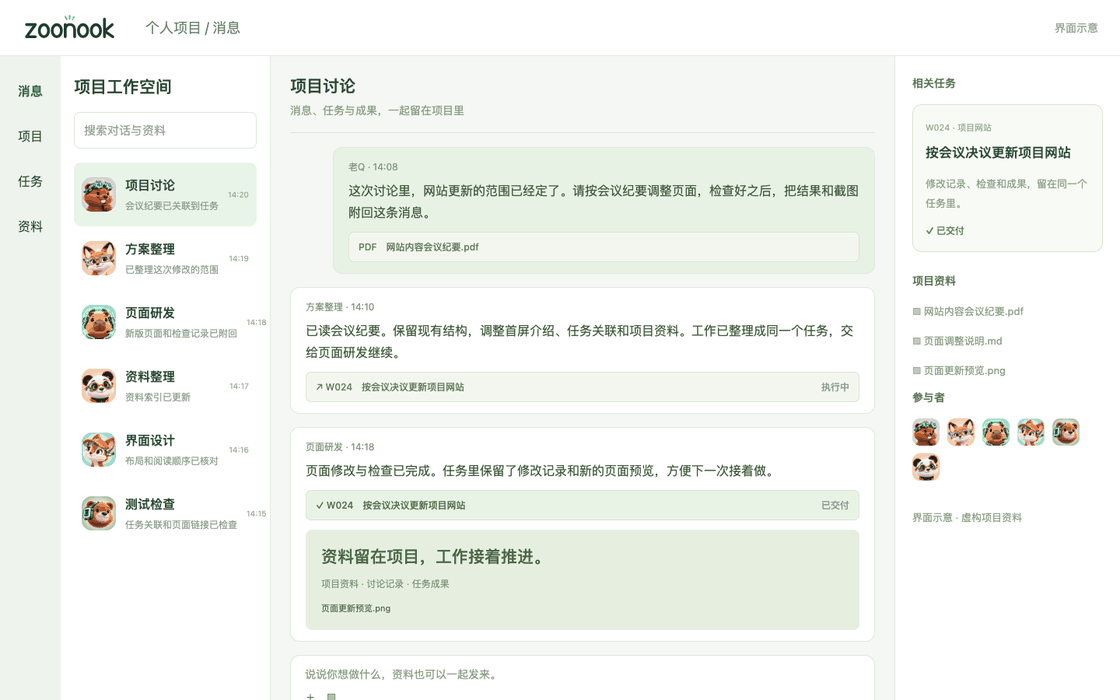Screen dimensions: 1120x700
Task: Click footer text 界面示意 · 虚构项目资料
Action: tap(967, 517)
